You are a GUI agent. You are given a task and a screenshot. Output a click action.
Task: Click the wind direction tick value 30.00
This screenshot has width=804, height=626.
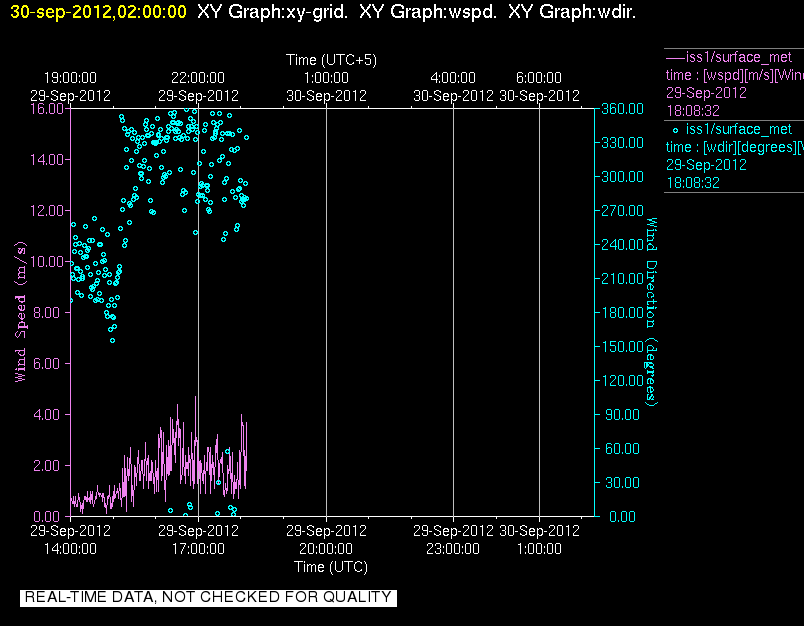[622, 483]
